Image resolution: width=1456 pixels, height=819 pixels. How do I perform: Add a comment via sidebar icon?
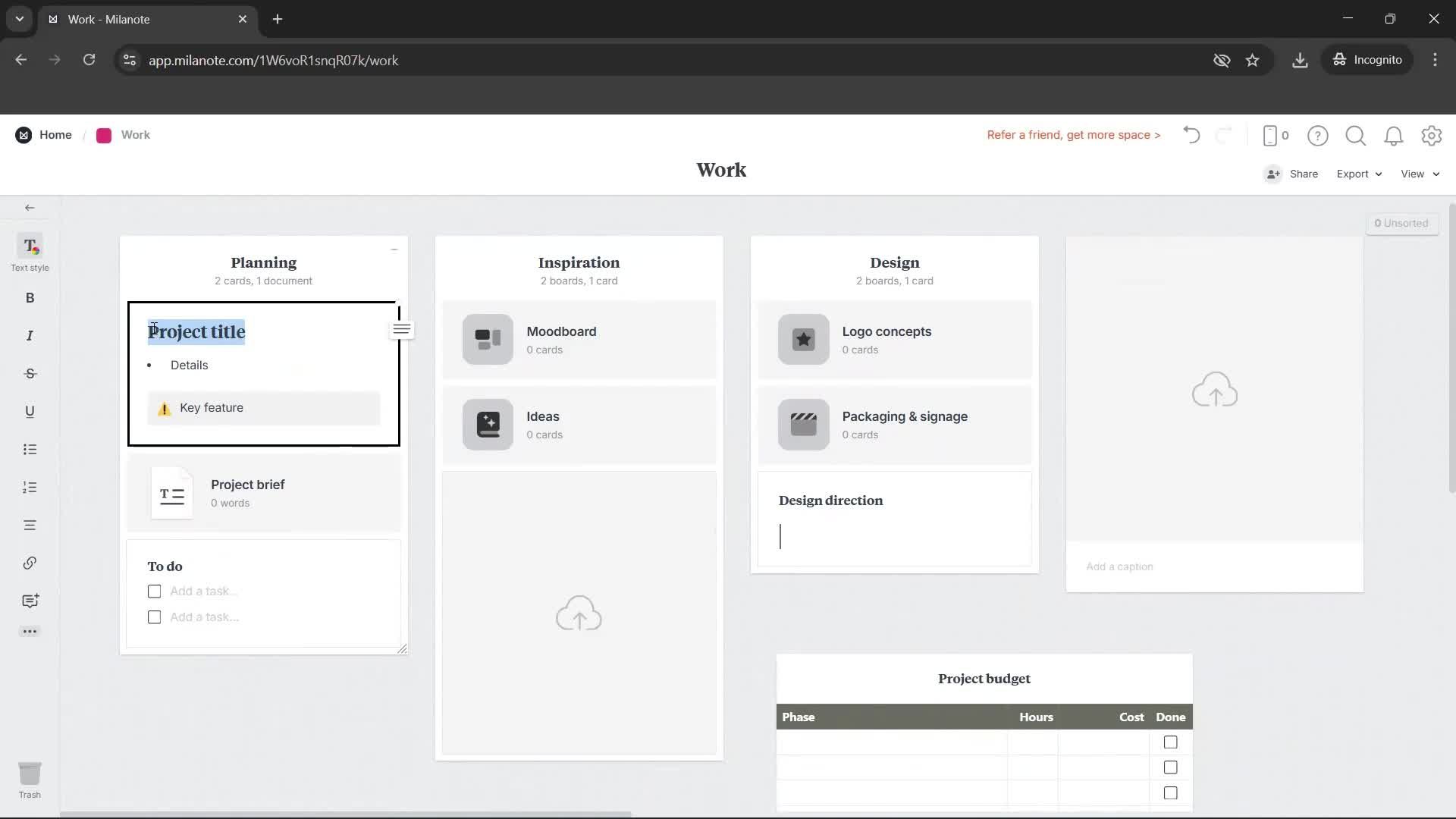point(30,601)
